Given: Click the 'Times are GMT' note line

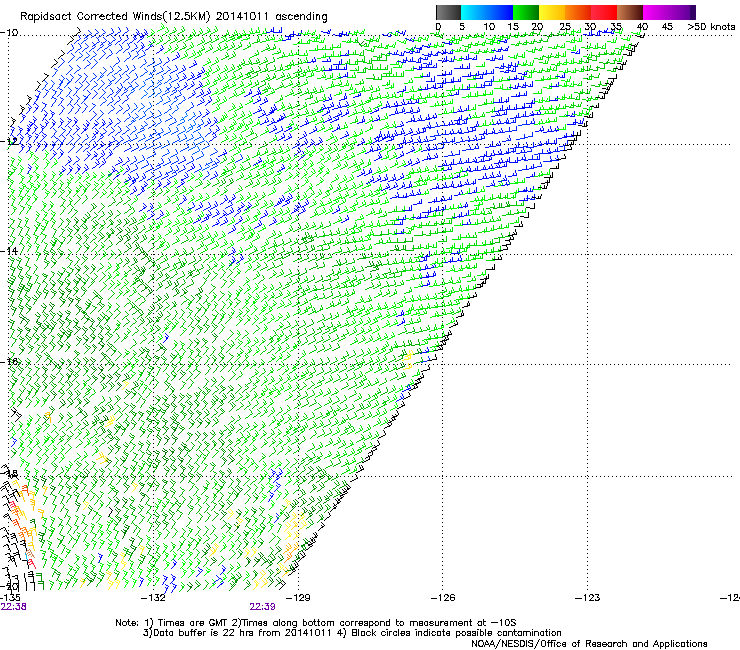Looking at the screenshot, I should click(x=316, y=623).
